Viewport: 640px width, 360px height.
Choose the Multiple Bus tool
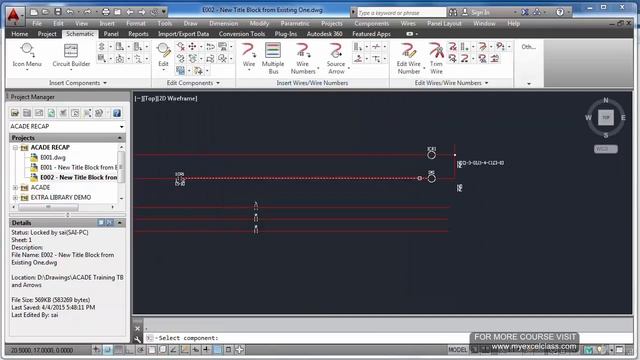point(273,58)
